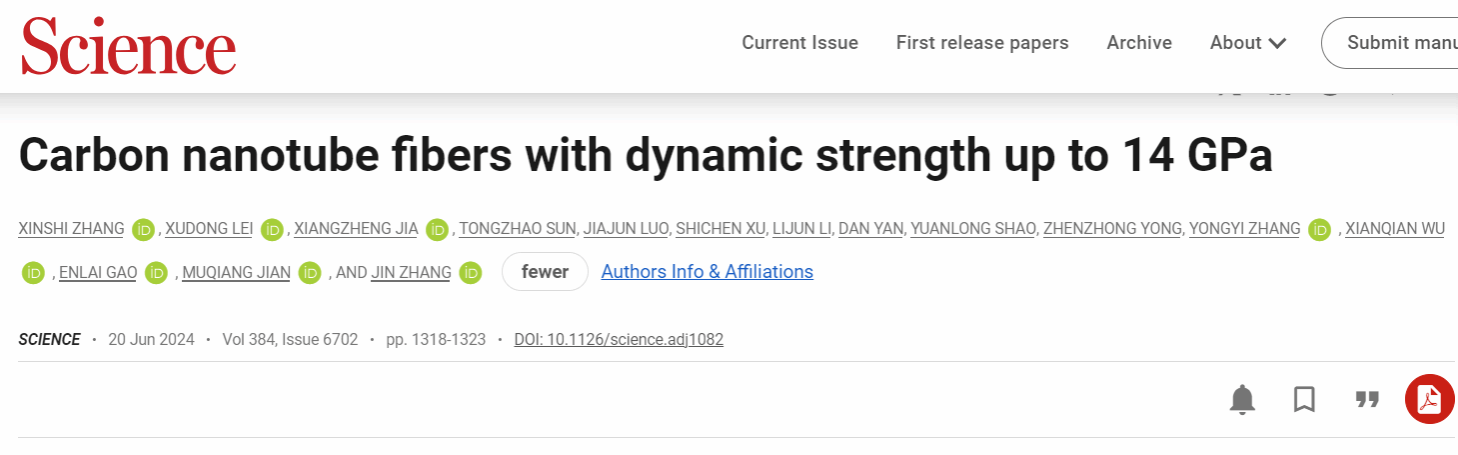The height and width of the screenshot is (455, 1458).
Task: Follow the DOI 10.1126/science.adj1082 link
Action: coord(618,340)
